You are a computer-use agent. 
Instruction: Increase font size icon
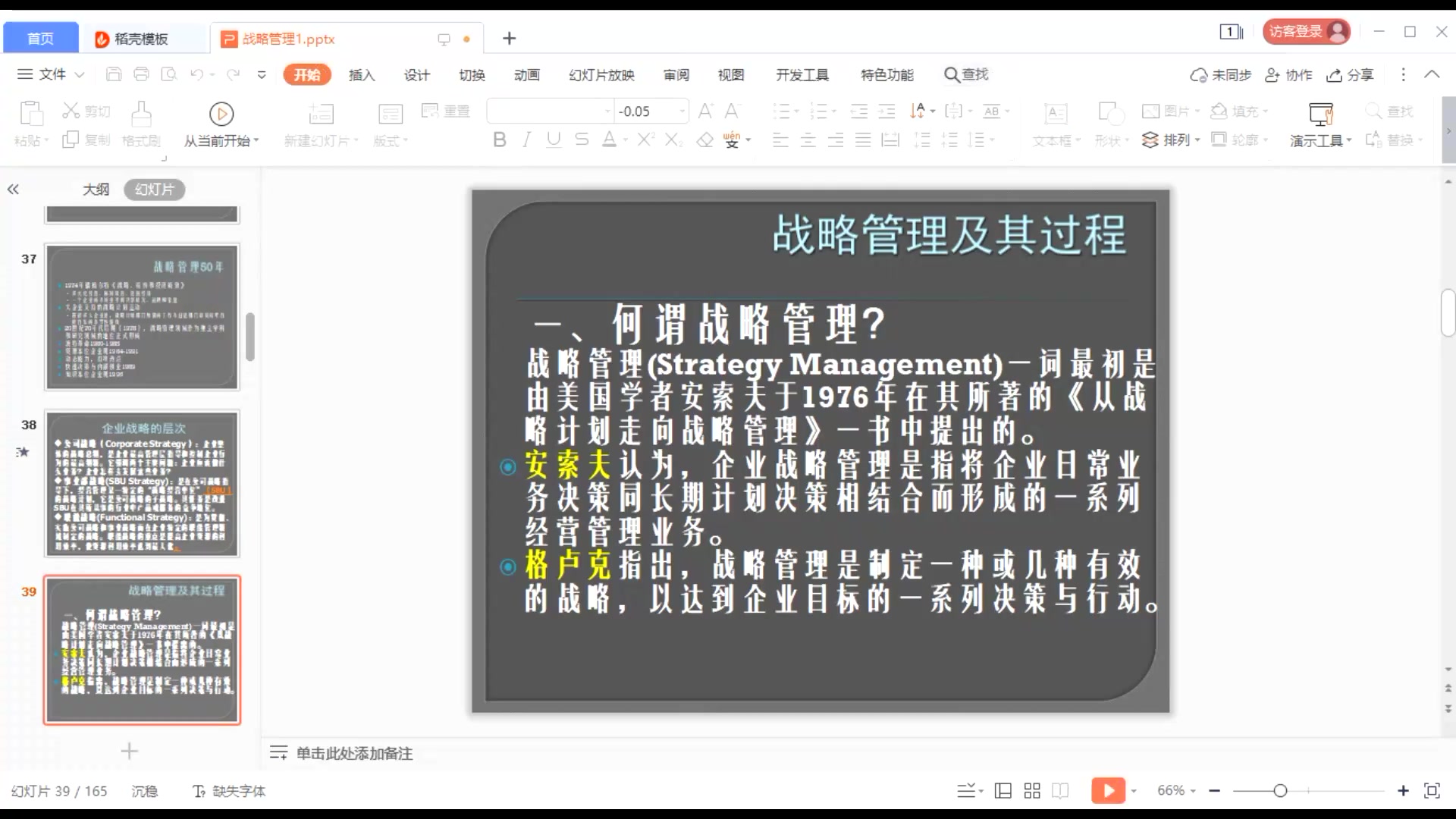click(x=705, y=111)
